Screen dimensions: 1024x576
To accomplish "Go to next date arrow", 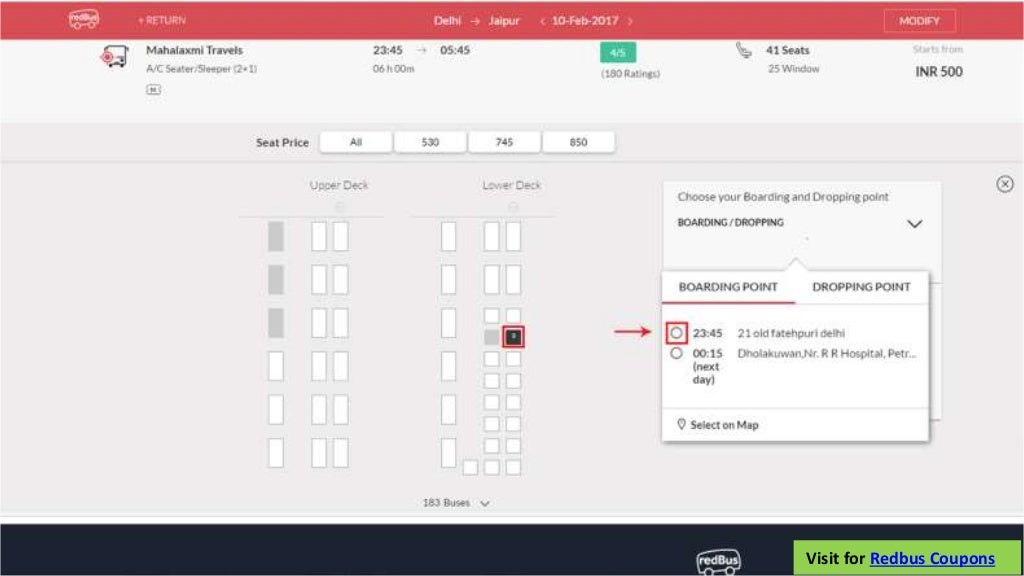I will [630, 21].
